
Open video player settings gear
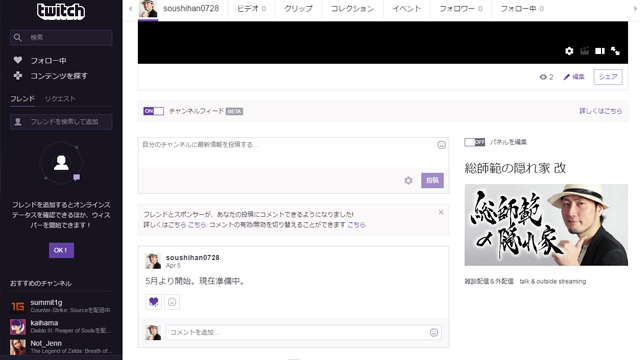(x=569, y=51)
